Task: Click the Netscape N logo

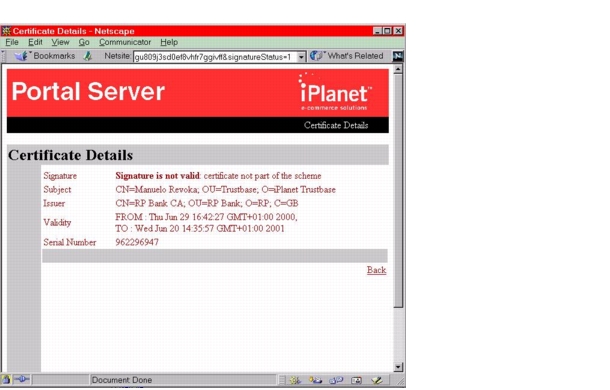Action: click(x=398, y=56)
